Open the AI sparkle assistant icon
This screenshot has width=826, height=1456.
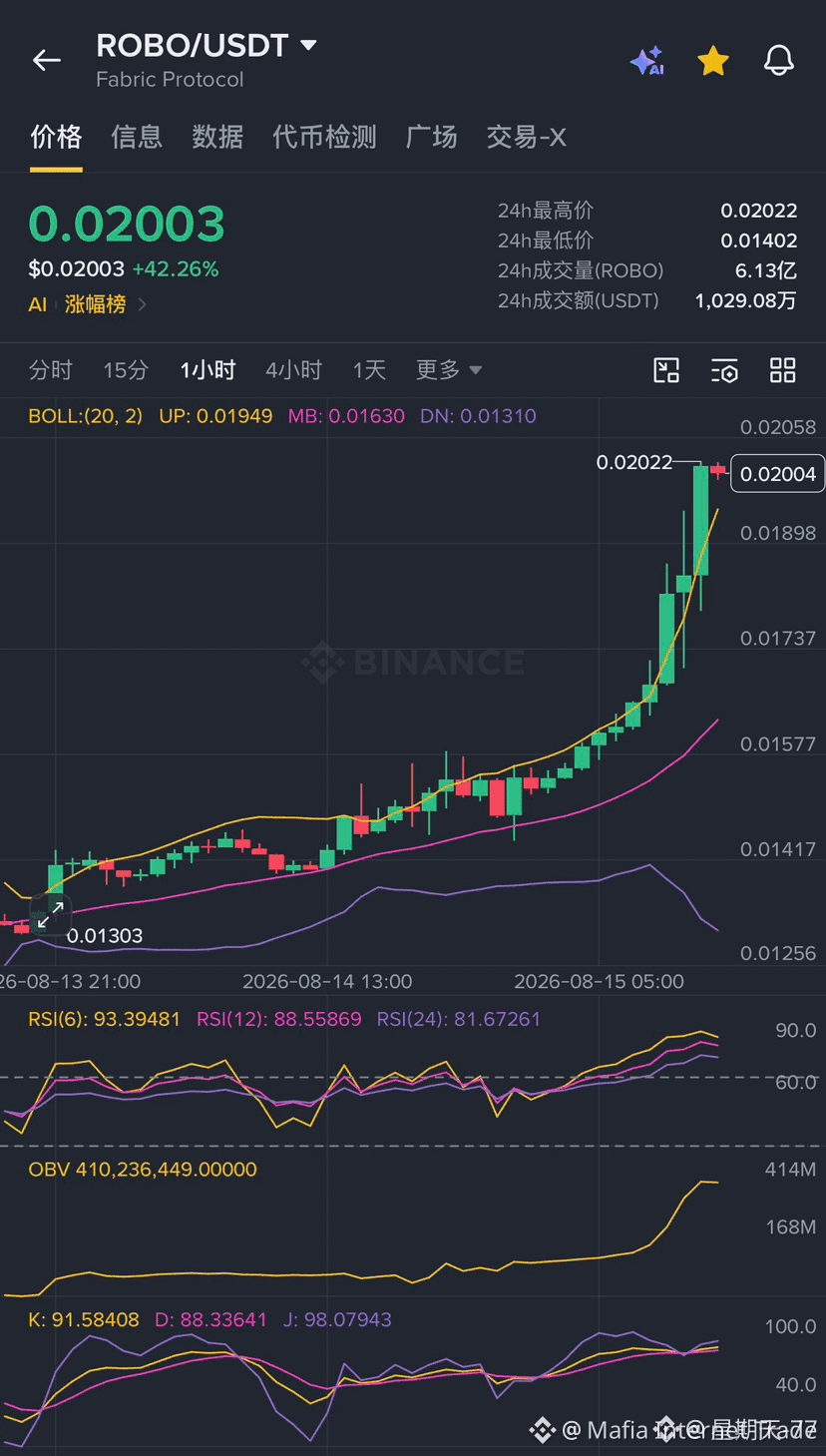647,61
